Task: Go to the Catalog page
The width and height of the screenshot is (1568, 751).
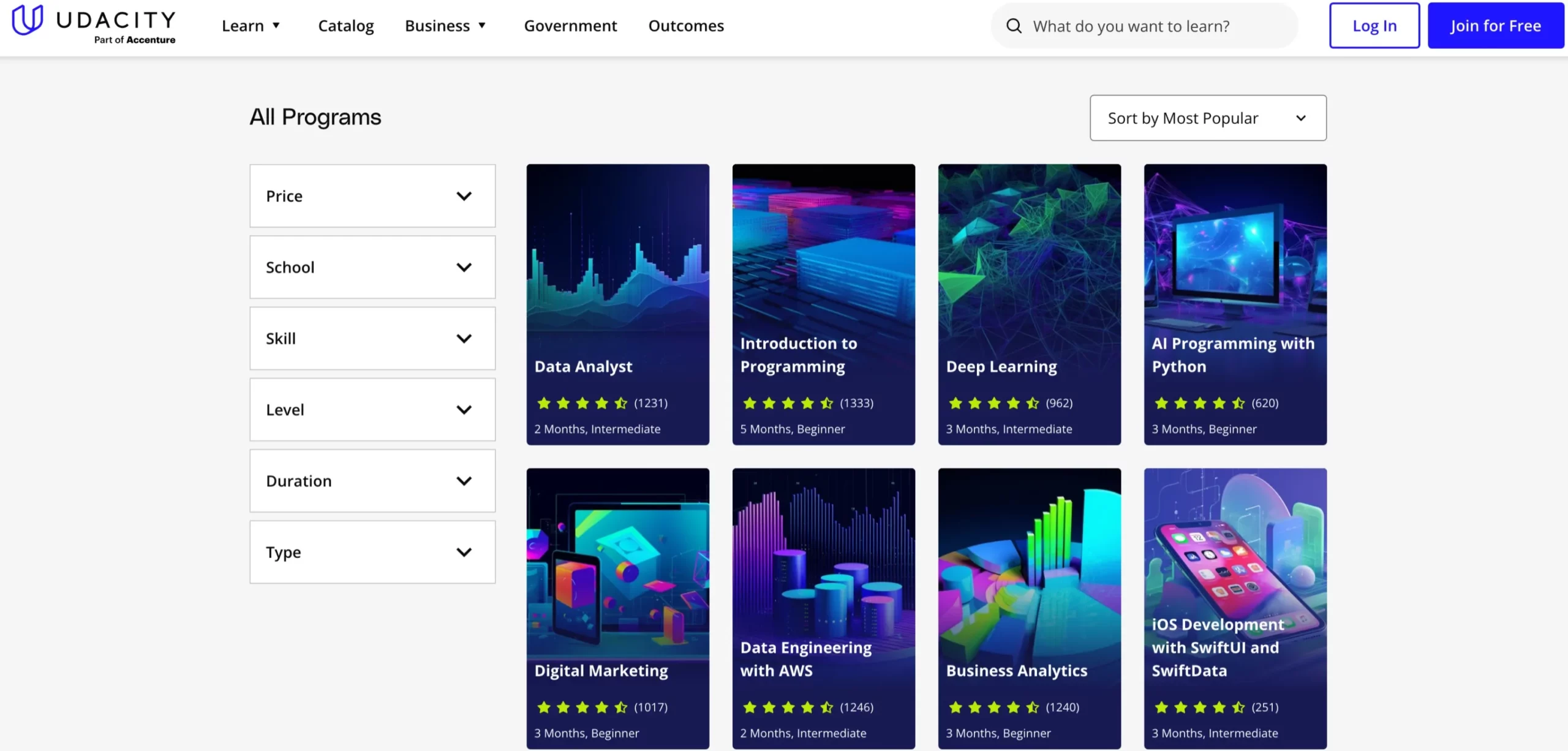Action: (346, 26)
